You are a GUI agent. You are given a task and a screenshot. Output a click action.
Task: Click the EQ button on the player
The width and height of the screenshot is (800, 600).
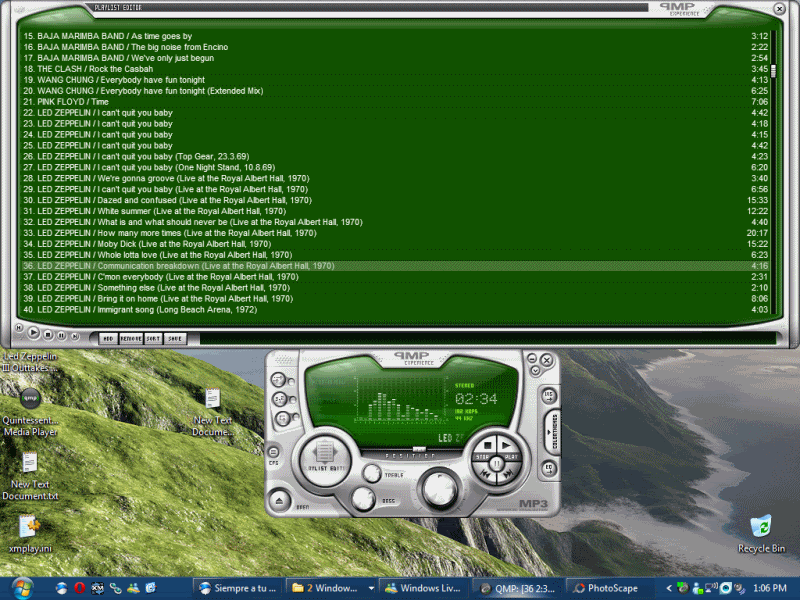click(548, 468)
